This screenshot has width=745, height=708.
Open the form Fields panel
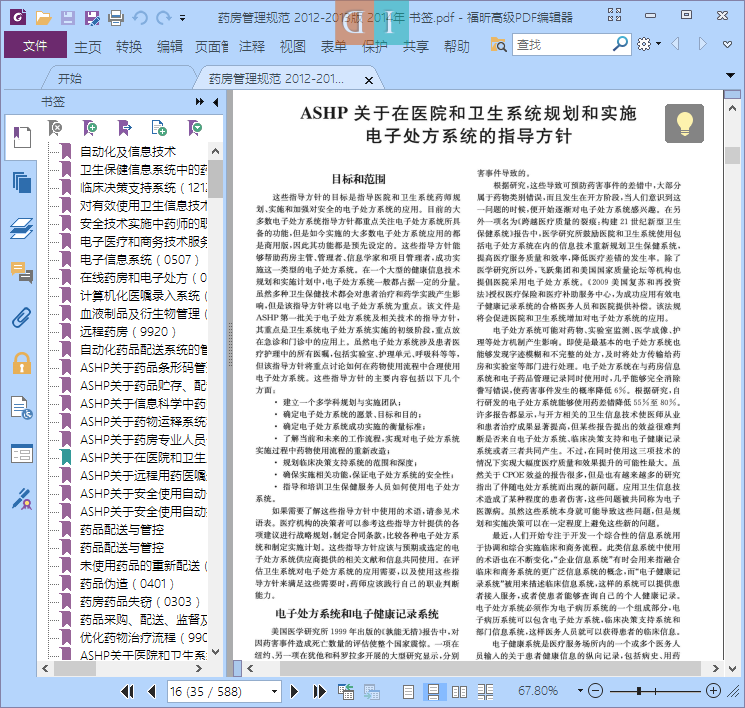[22, 453]
